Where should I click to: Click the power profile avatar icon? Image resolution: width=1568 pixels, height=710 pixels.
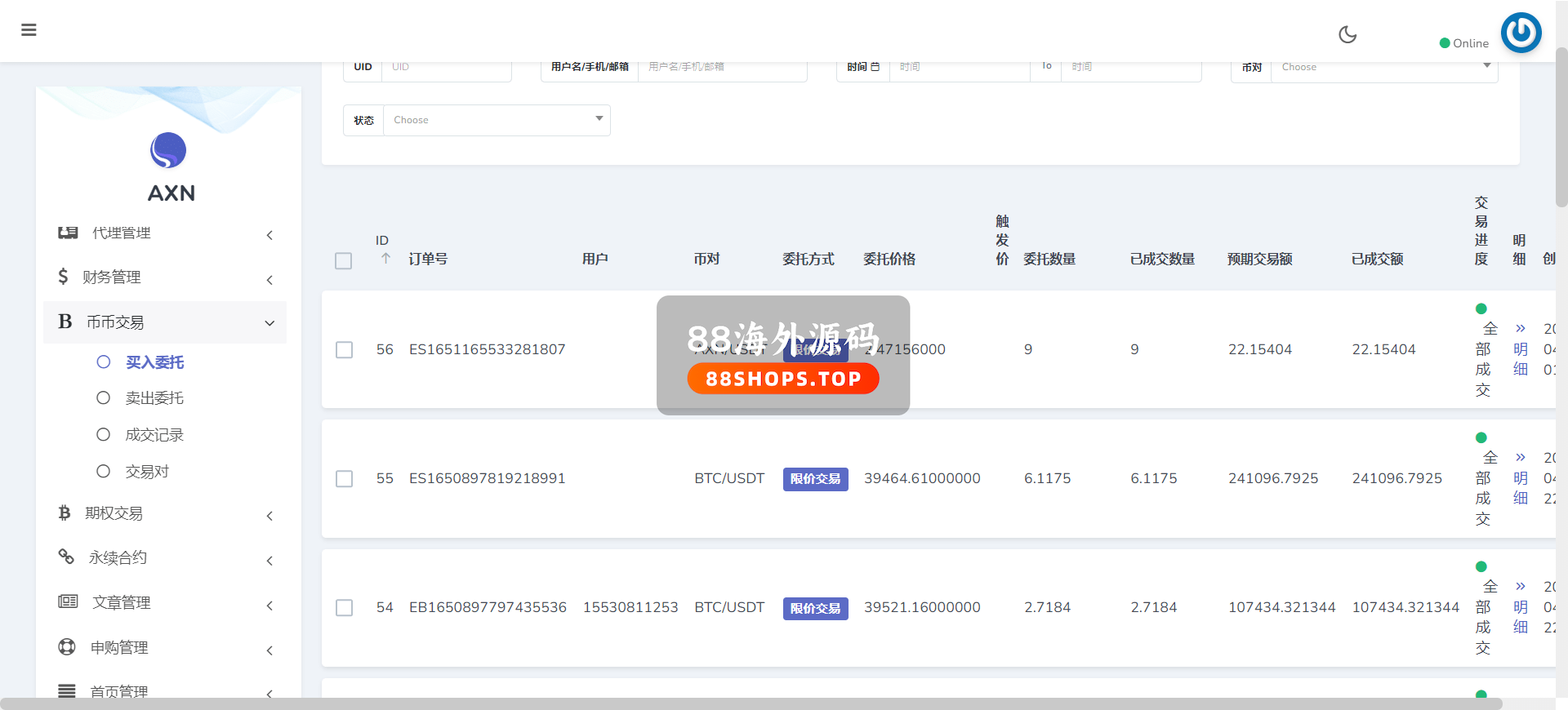1521,33
